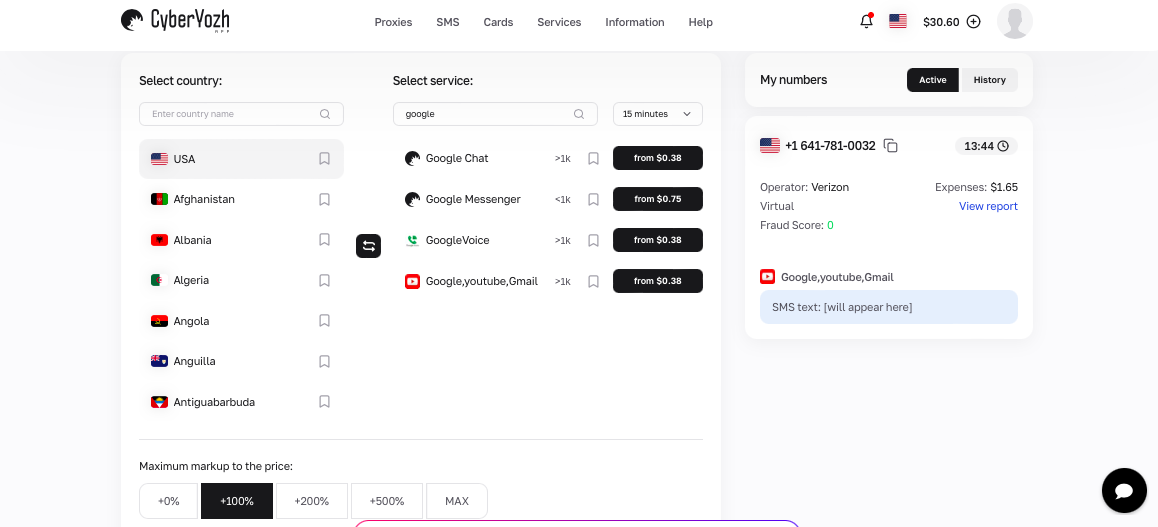Open the Services menu
The height and width of the screenshot is (527, 1158).
tap(559, 22)
